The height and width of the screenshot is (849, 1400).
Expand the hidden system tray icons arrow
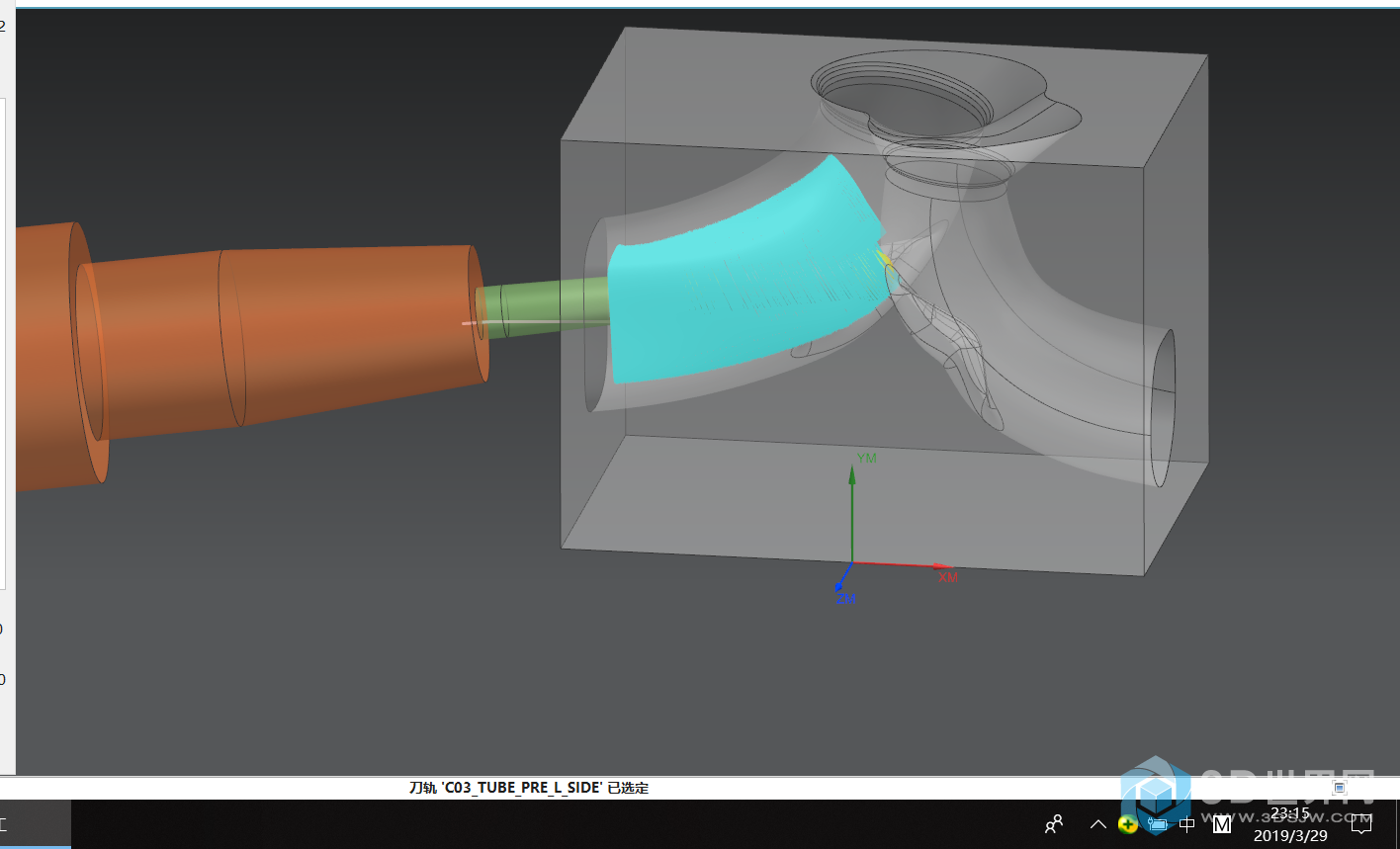click(1097, 823)
